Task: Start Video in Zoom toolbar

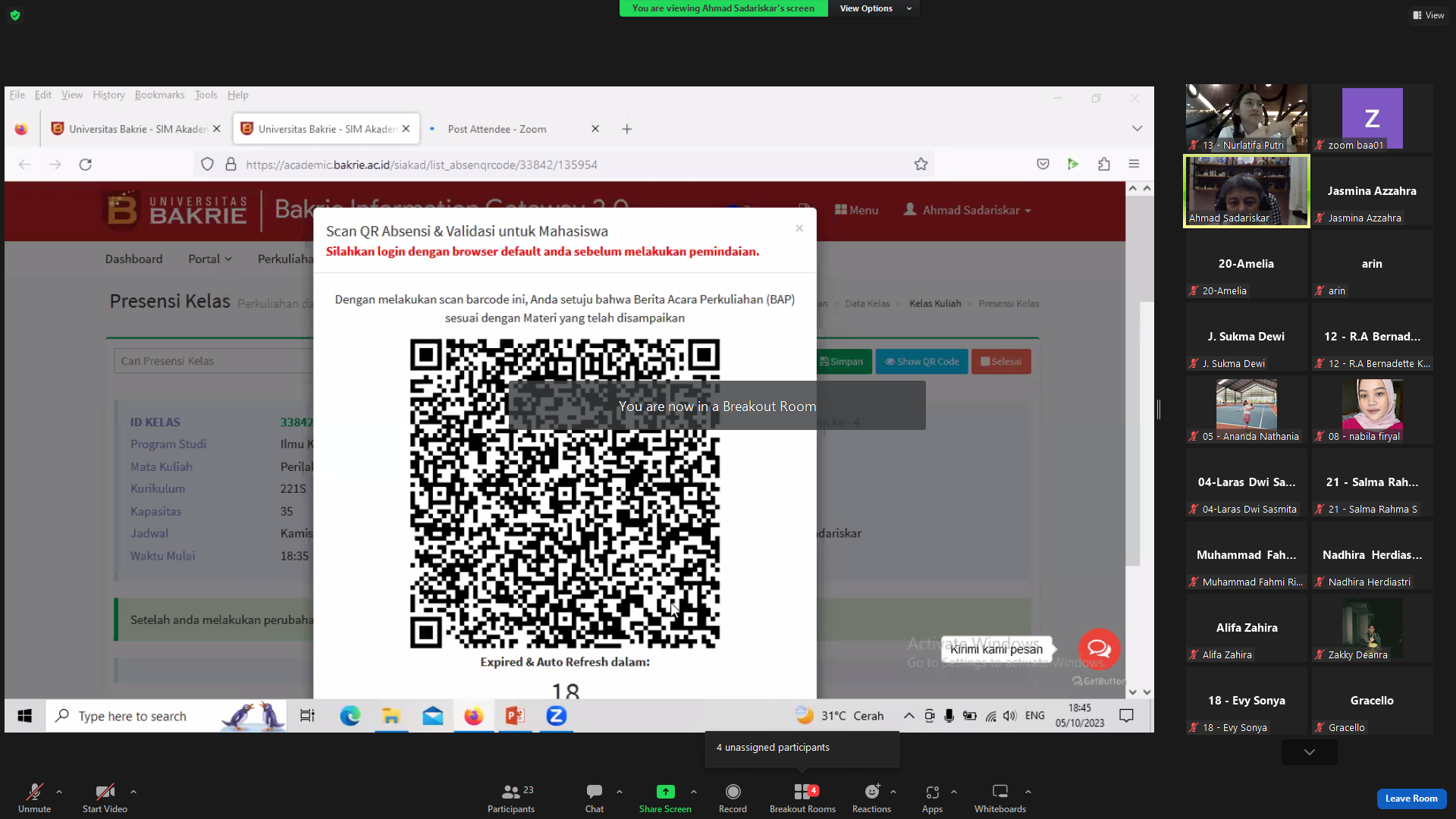Action: (105, 798)
